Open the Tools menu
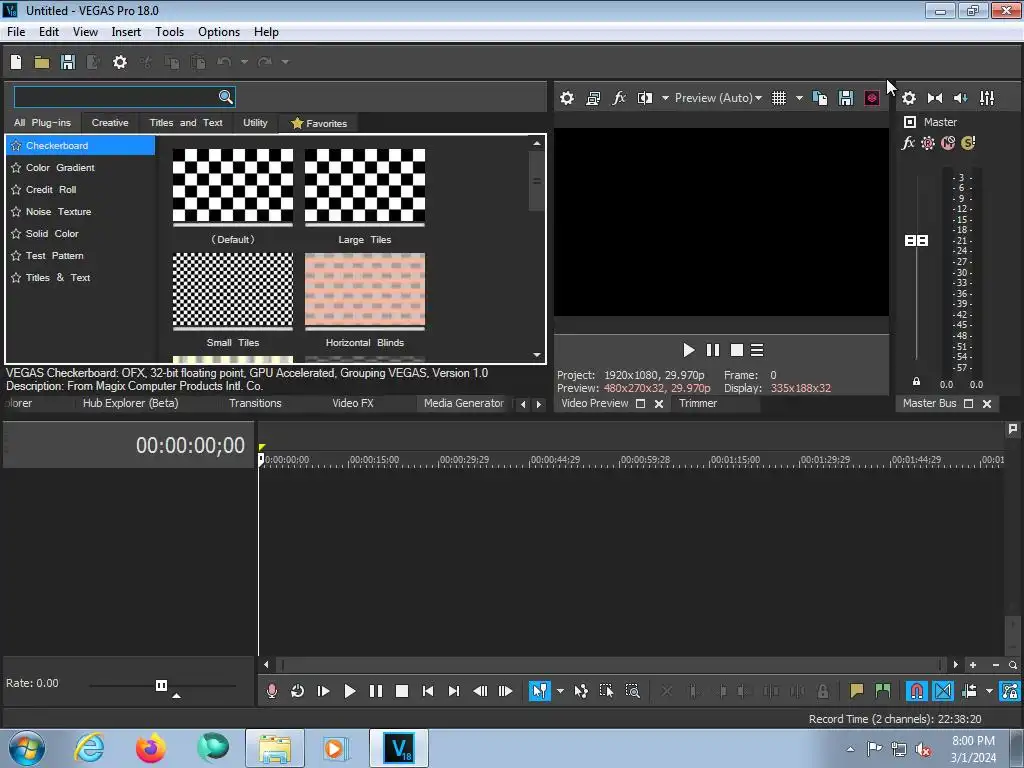 click(169, 32)
